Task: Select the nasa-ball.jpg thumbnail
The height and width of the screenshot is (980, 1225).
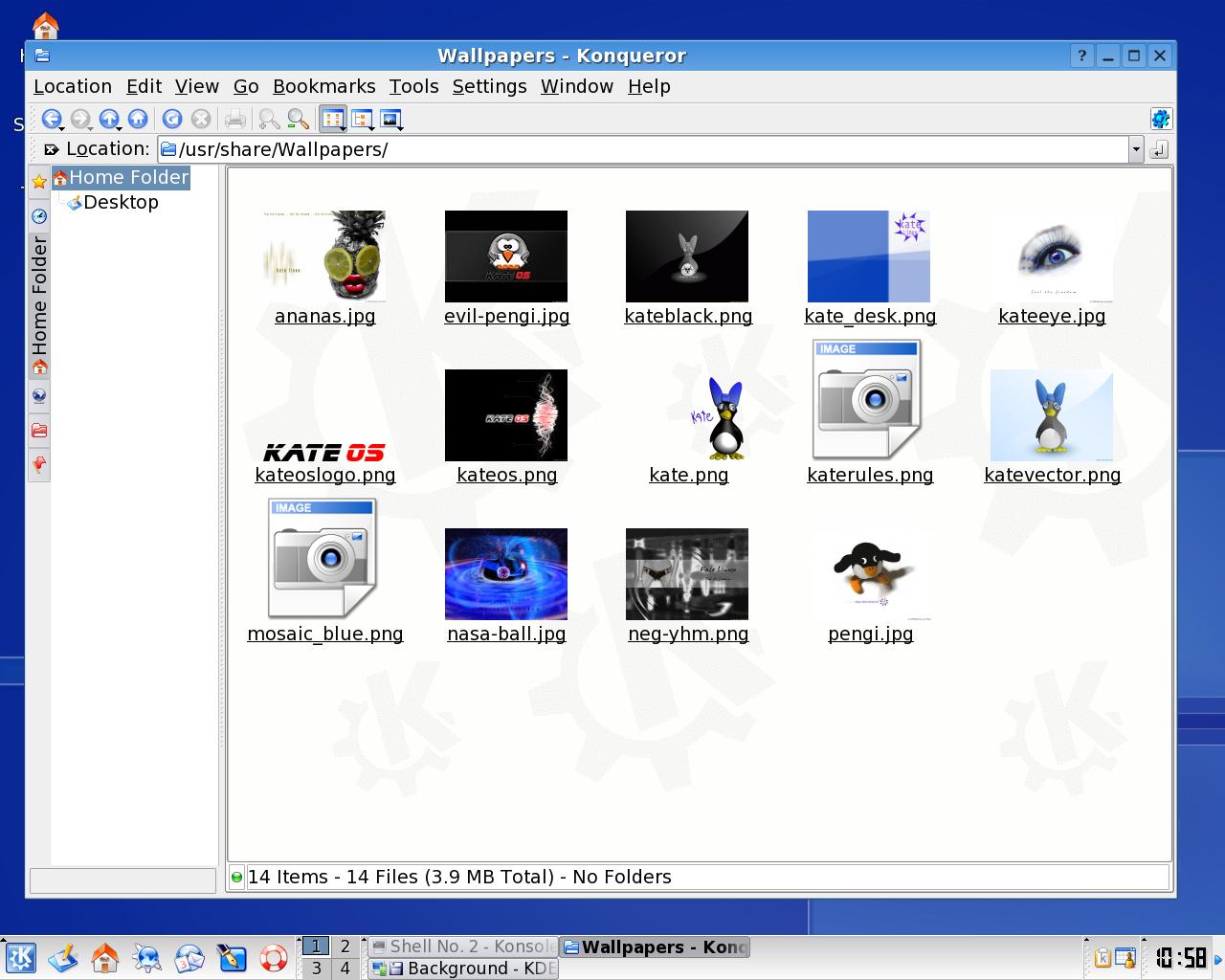Action: point(506,574)
